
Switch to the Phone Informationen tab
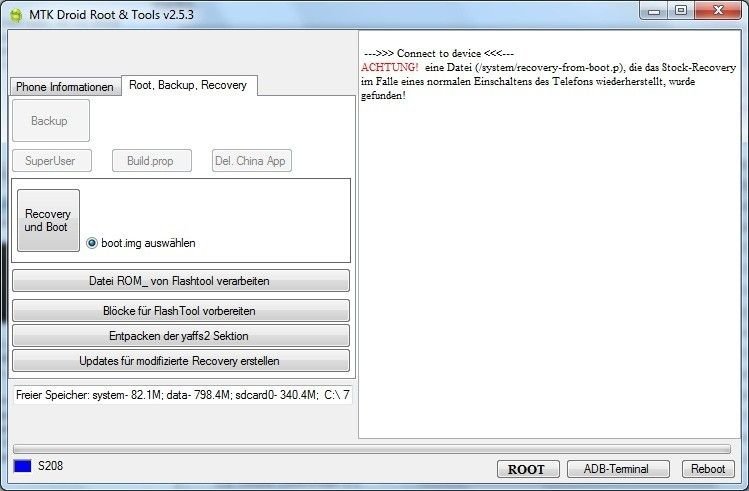tap(65, 87)
